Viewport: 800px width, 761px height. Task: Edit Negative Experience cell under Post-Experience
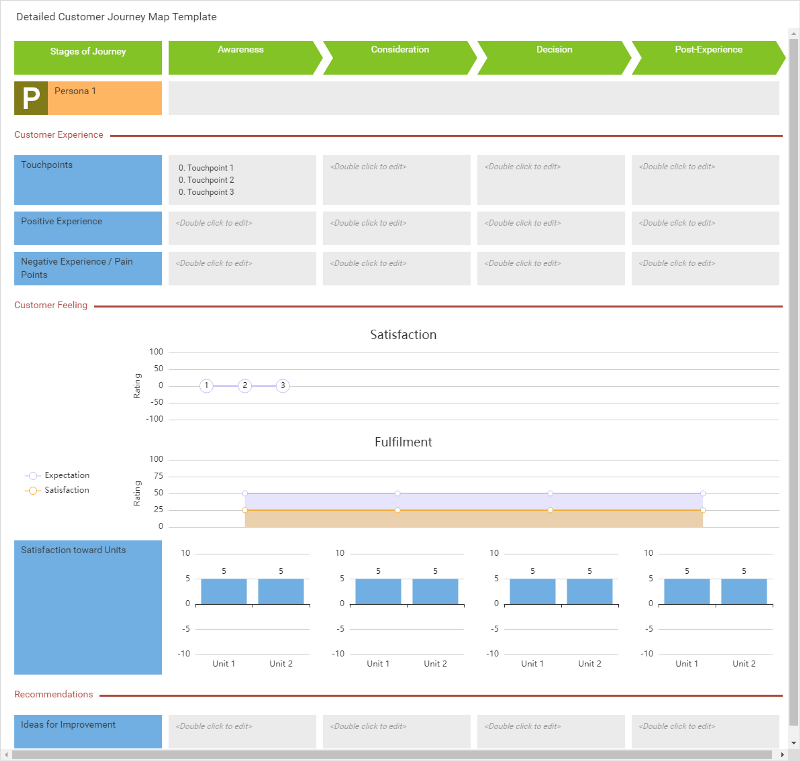coord(705,269)
